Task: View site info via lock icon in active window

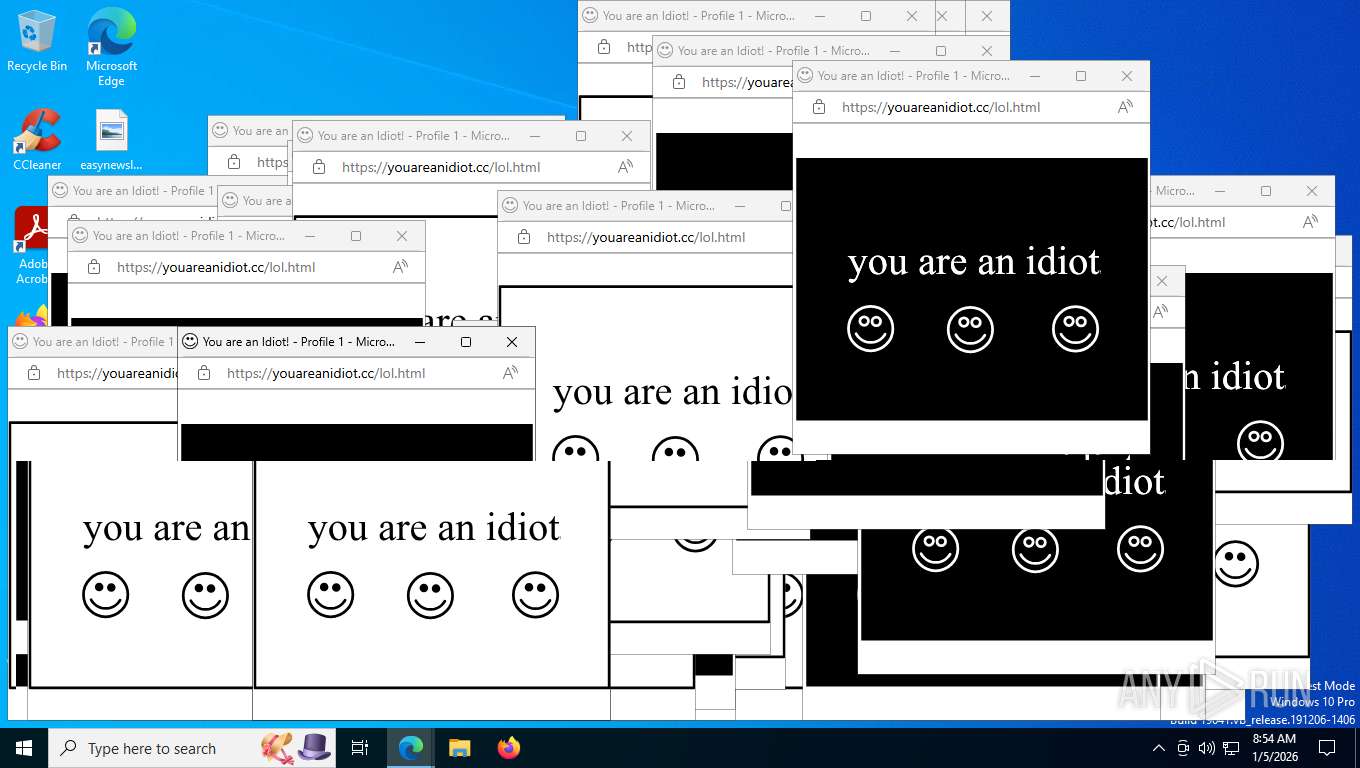Action: (x=204, y=373)
